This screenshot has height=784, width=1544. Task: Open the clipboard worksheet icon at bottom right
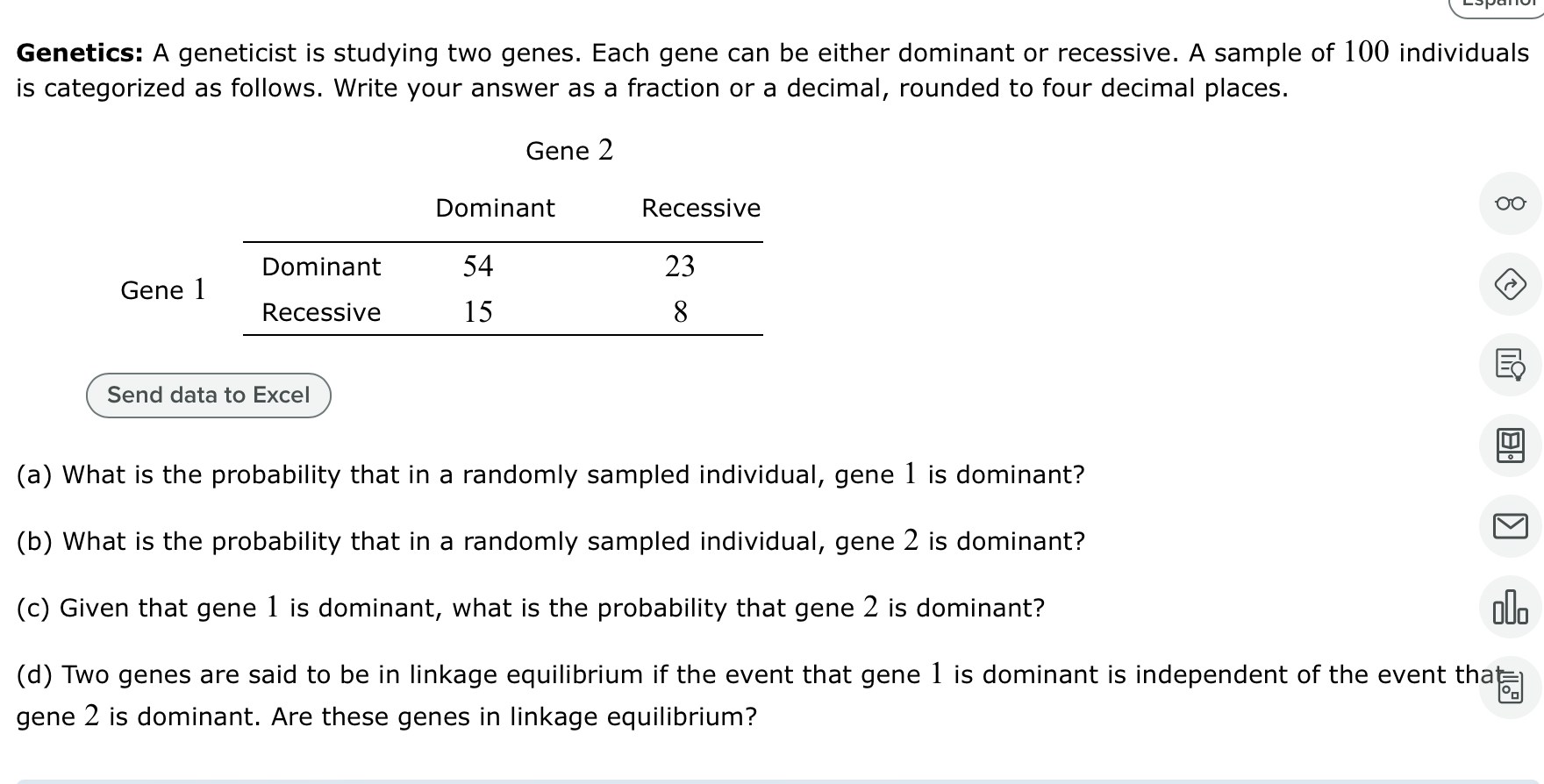point(1511,688)
